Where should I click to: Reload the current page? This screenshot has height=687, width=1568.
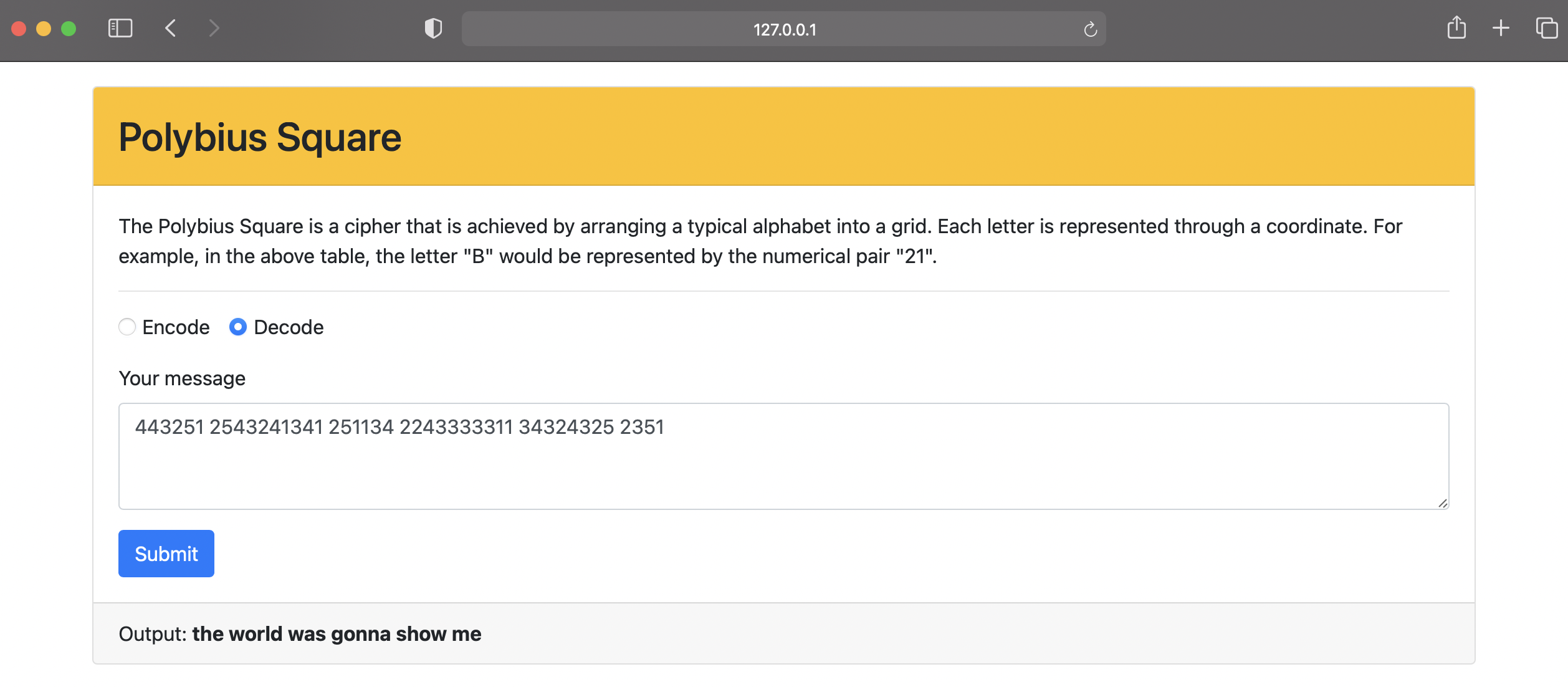click(1089, 29)
